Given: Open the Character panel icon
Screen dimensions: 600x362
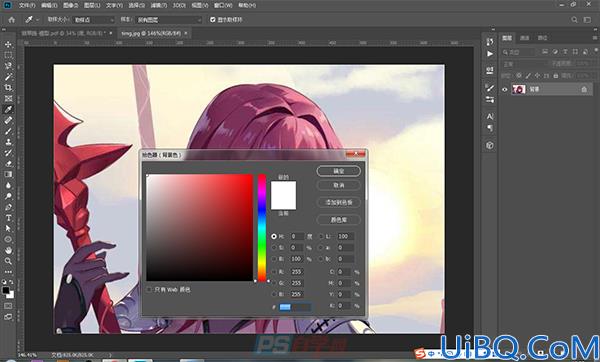Looking at the screenshot, I should click(x=490, y=116).
